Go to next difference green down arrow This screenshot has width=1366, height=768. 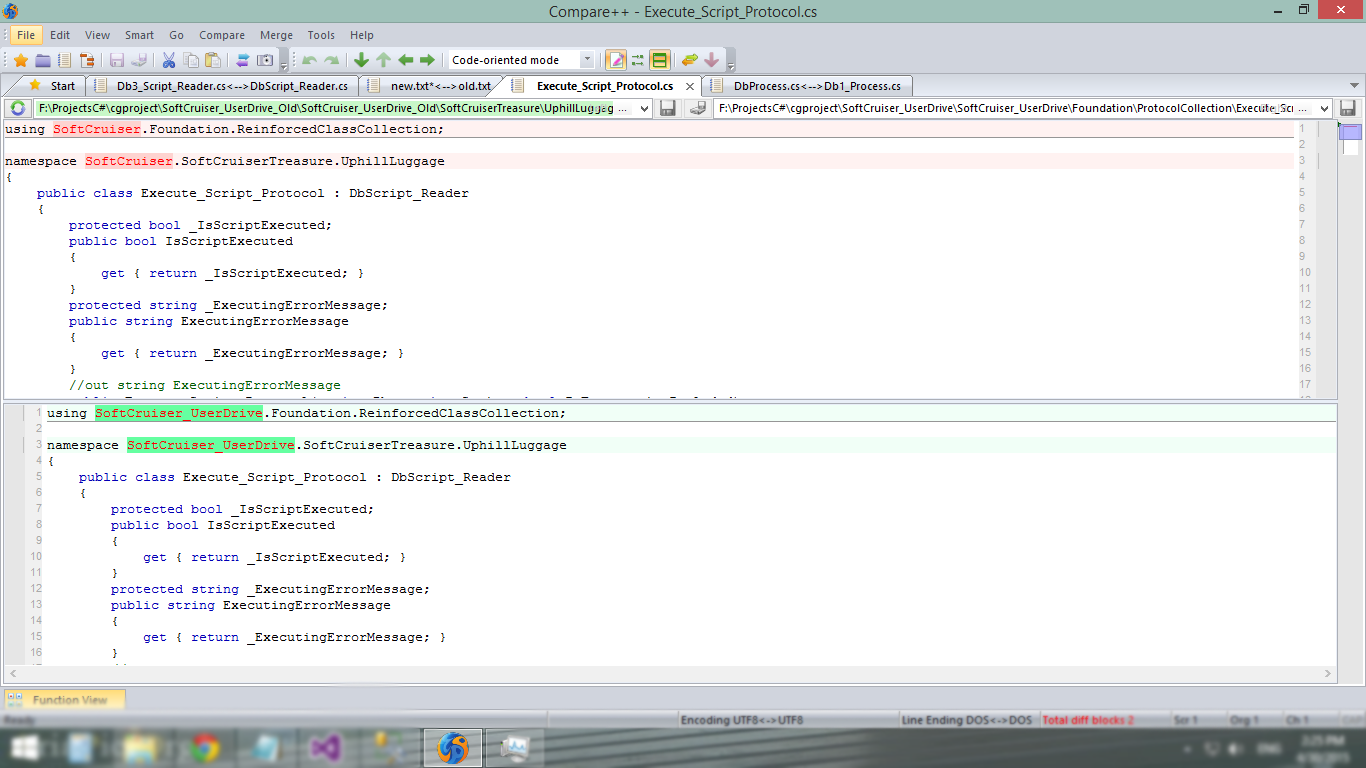coord(362,60)
